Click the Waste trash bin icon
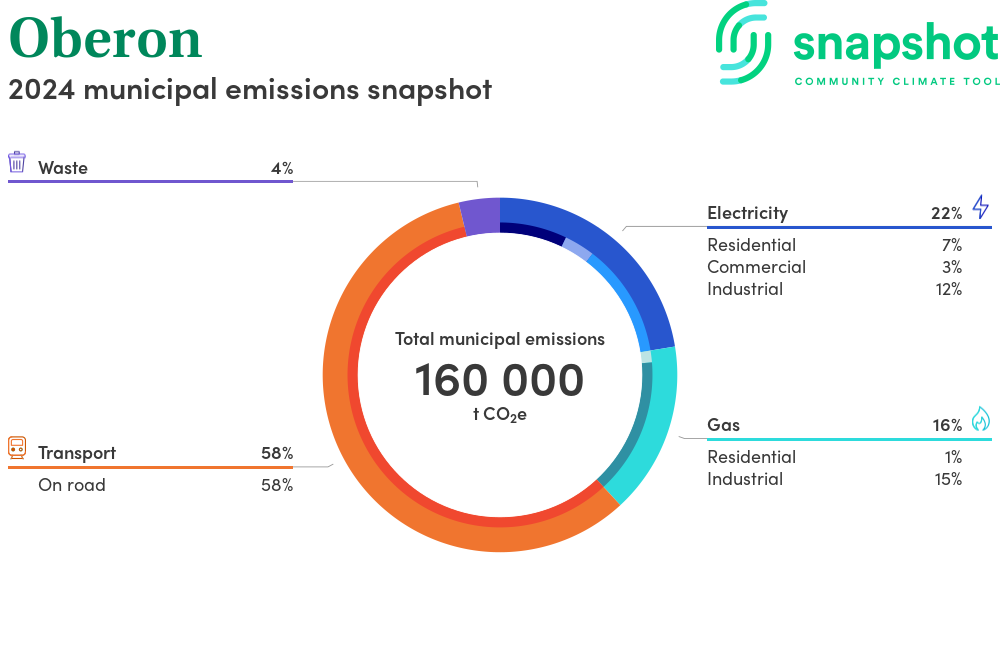1000x670 pixels. [x=17, y=162]
